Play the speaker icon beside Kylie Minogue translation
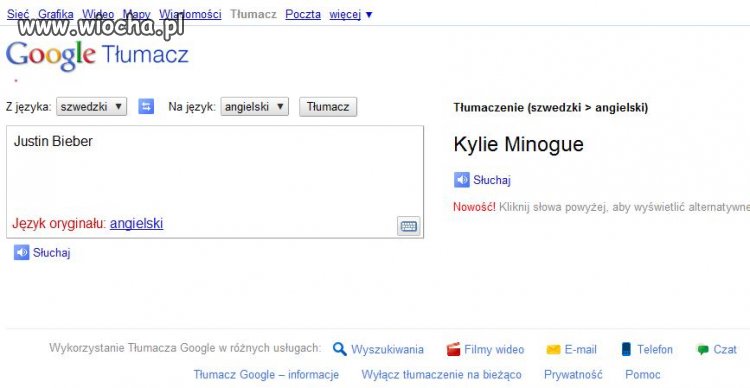Viewport: 750px width, 388px height. (x=462, y=180)
